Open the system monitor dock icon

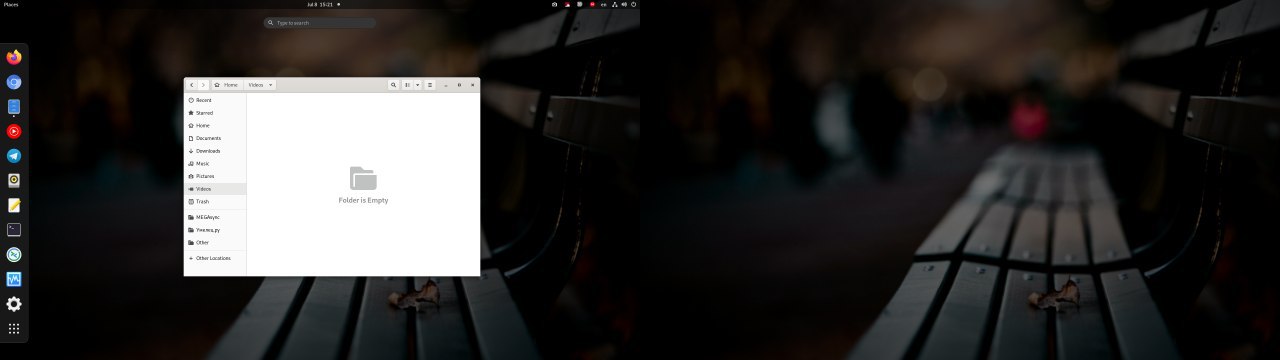click(x=14, y=279)
